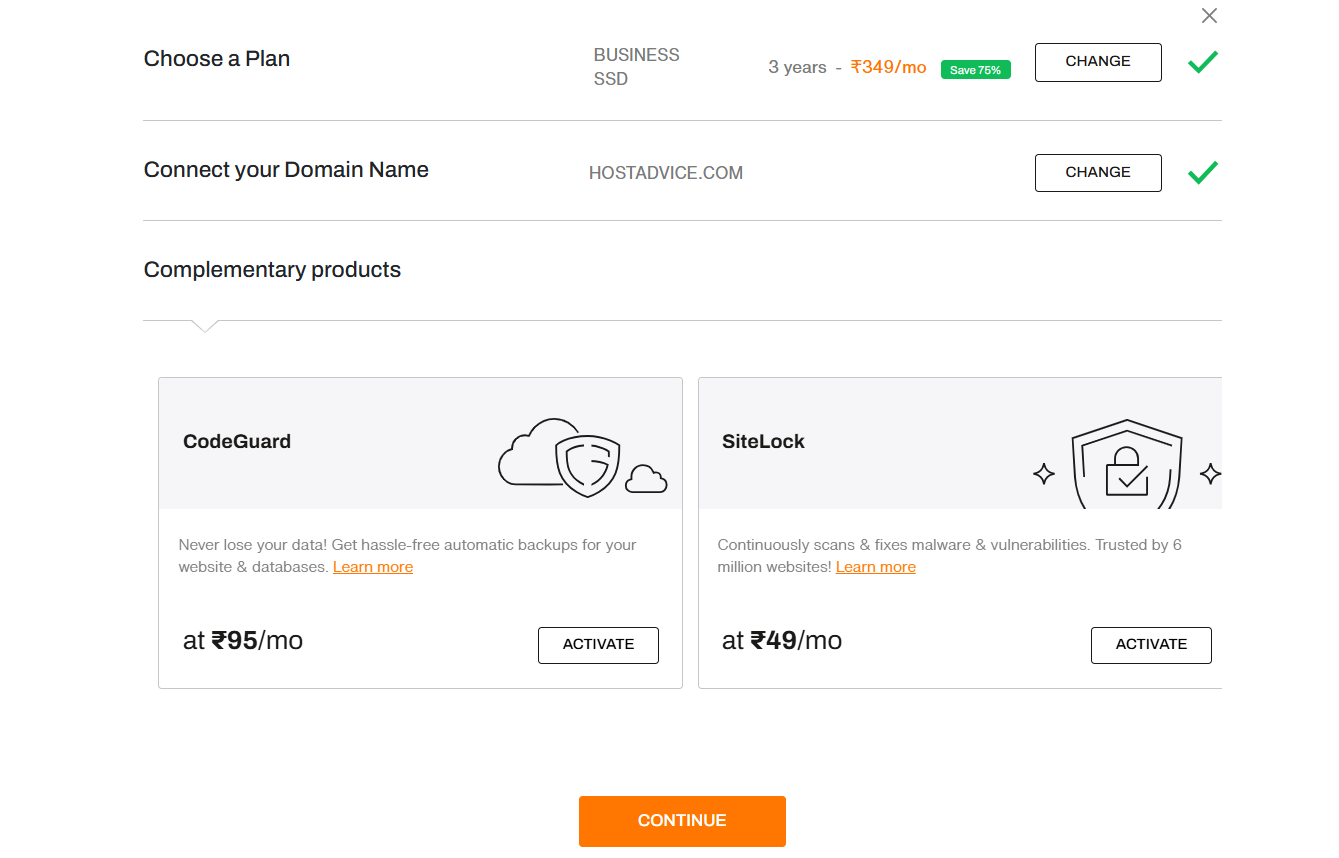Click the HOSTADVICE.COM domain text
This screenshot has height=858, width=1339.
(x=666, y=173)
